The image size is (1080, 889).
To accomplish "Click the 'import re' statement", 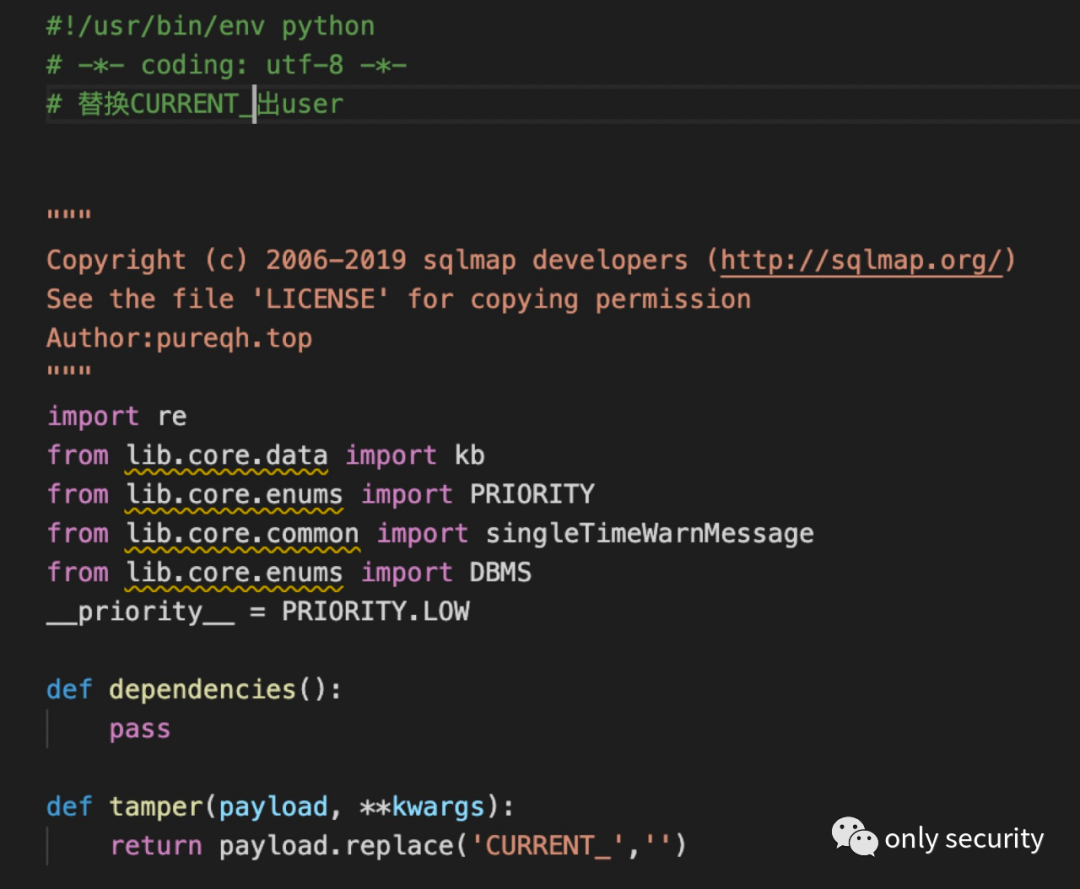I will [x=116, y=416].
